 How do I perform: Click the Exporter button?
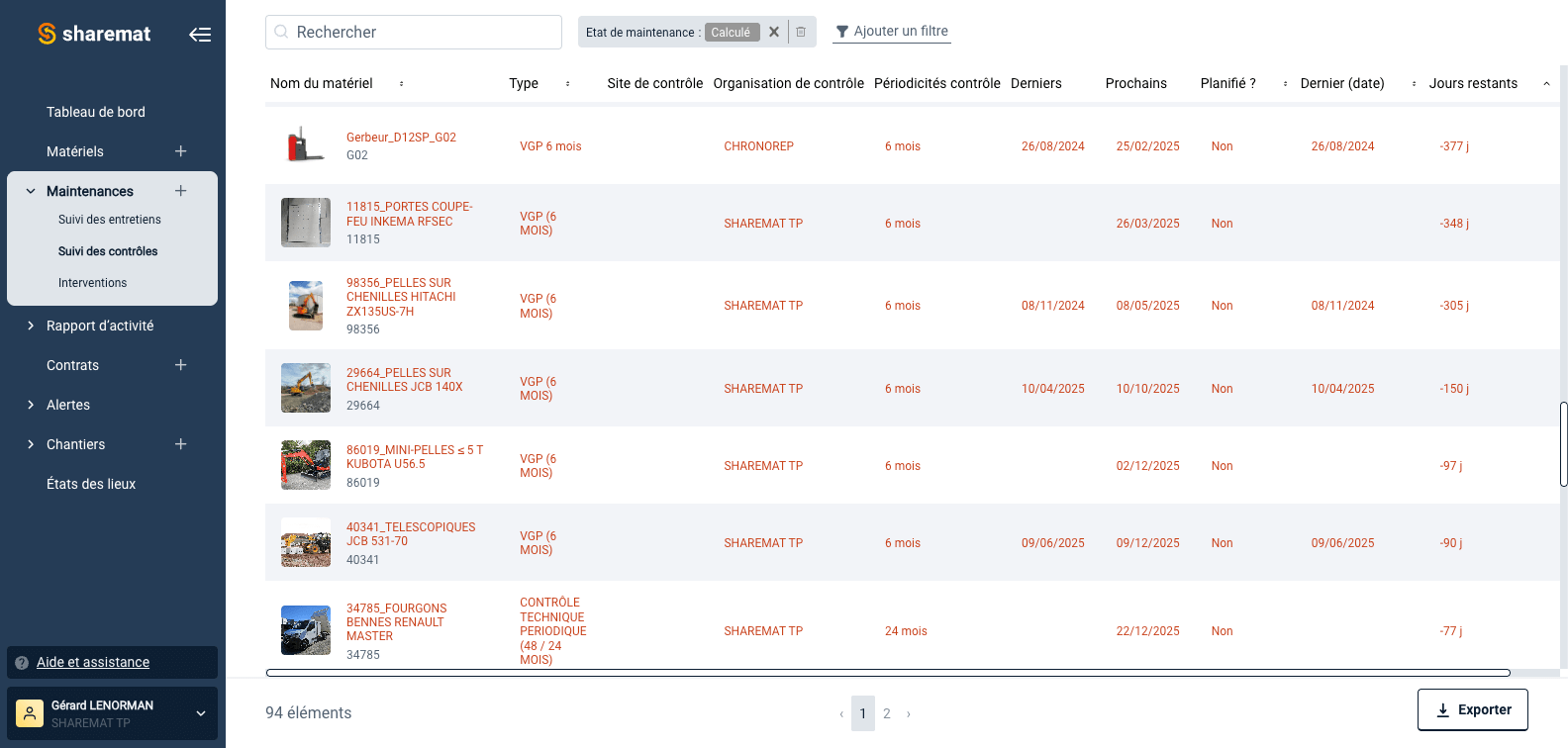tap(1473, 709)
